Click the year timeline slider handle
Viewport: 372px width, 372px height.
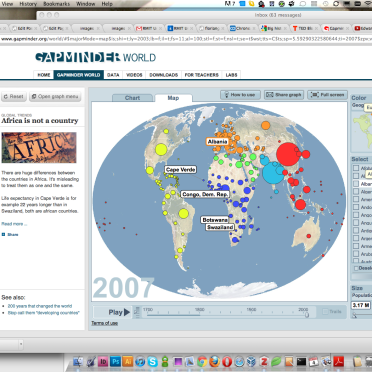[x=306, y=314]
